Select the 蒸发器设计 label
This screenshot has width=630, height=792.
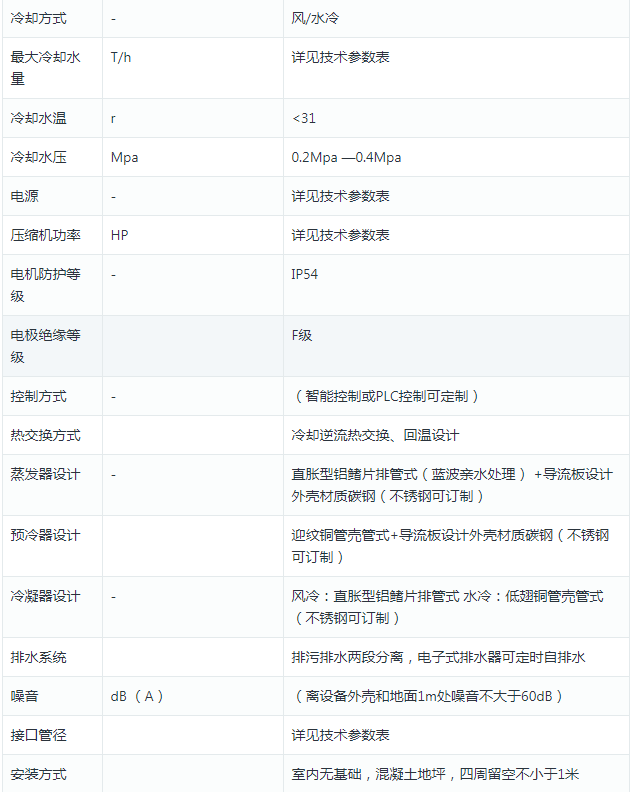45,474
